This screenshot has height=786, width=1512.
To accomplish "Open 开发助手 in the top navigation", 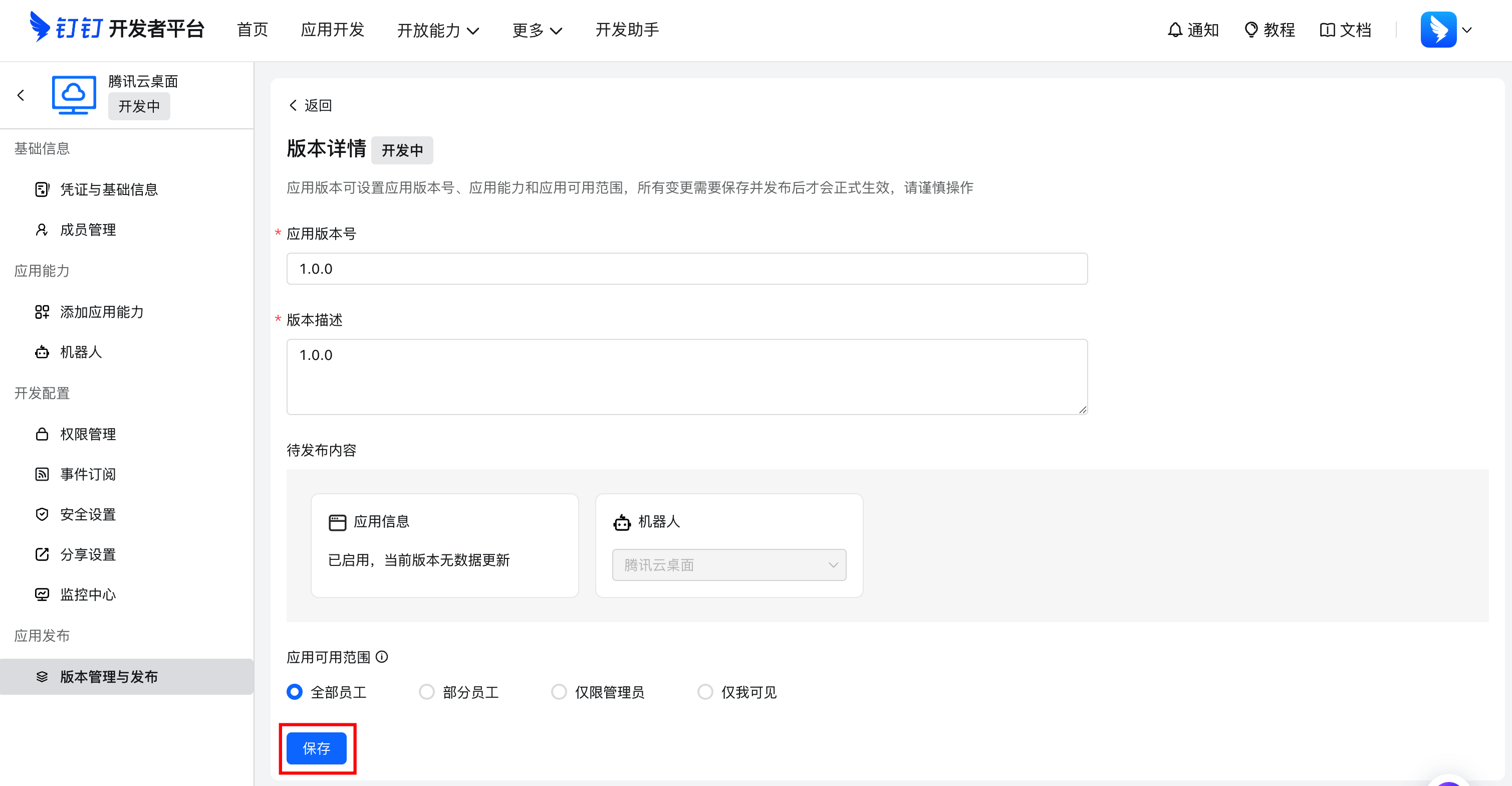I will [627, 30].
